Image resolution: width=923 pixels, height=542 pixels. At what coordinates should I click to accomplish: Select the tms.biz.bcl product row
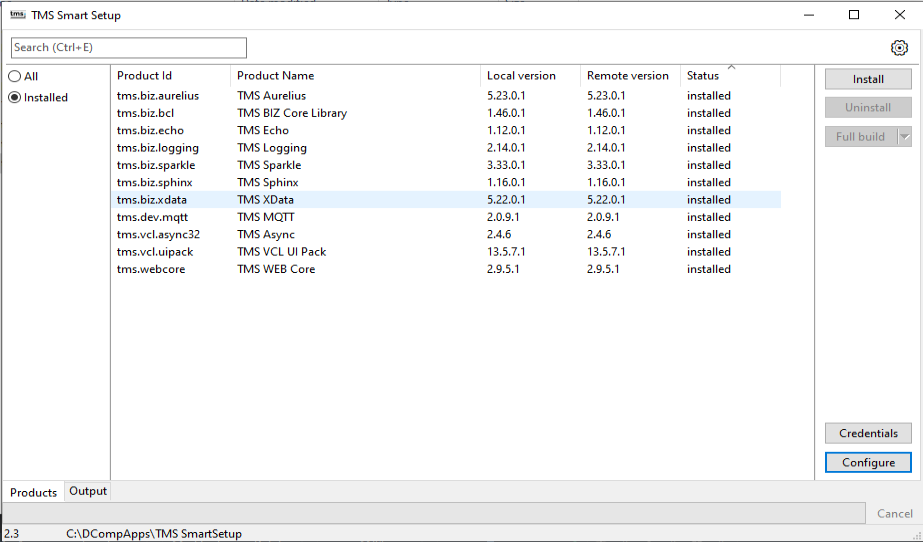click(146, 113)
